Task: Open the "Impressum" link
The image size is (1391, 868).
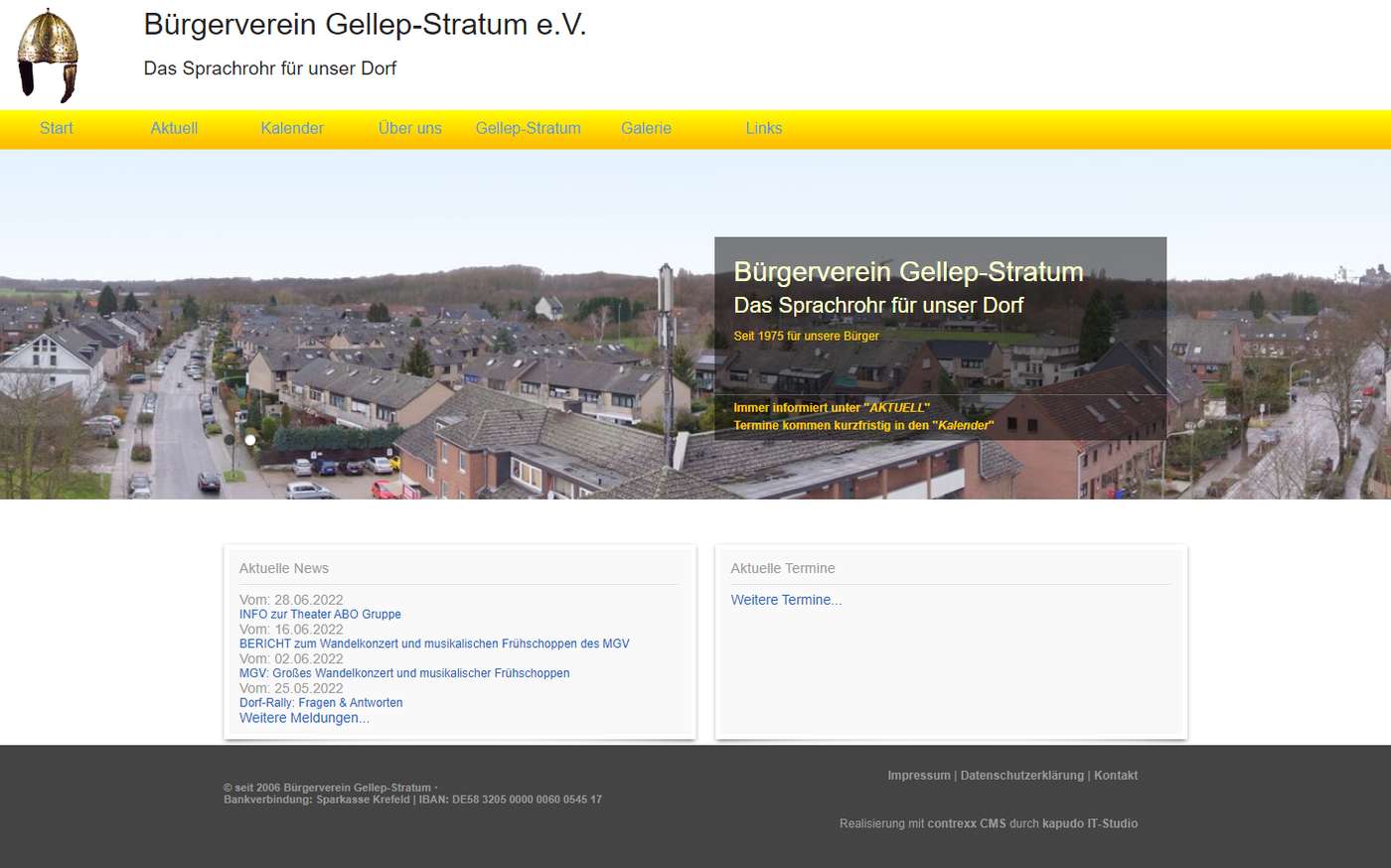Action: (x=918, y=775)
